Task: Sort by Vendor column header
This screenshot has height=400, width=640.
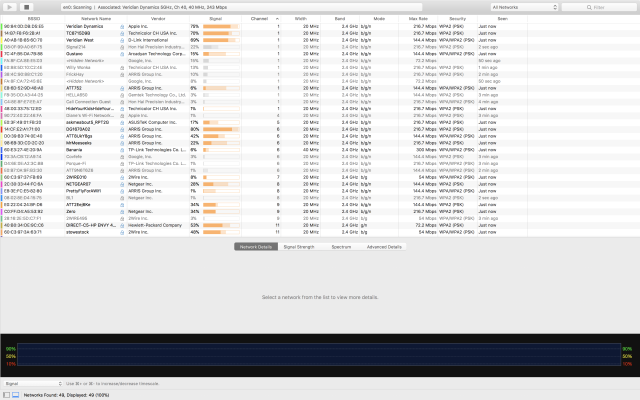Action: click(158, 19)
